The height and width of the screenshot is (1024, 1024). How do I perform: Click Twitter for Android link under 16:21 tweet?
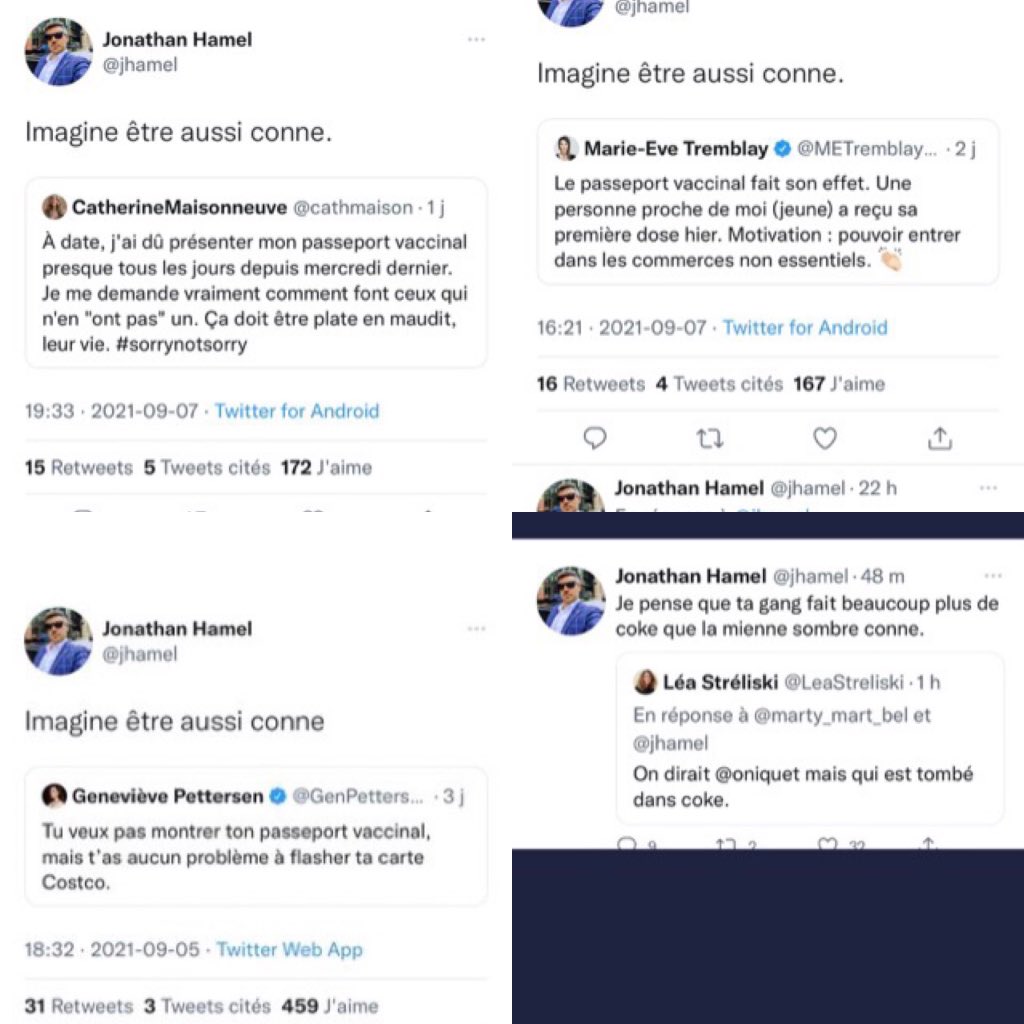805,327
